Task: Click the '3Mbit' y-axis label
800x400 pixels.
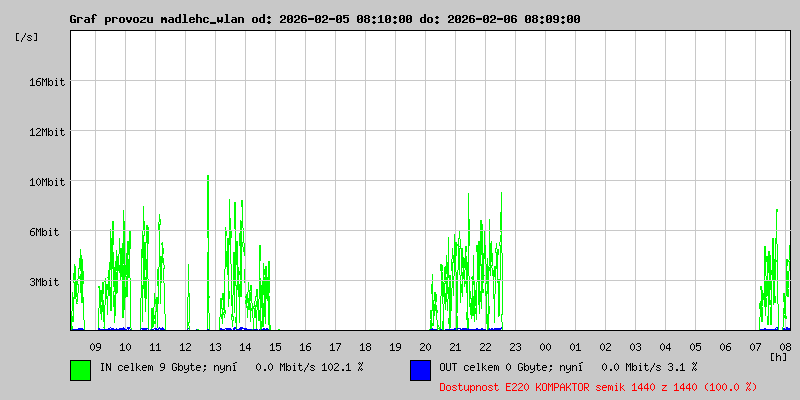Action: click(x=44, y=282)
